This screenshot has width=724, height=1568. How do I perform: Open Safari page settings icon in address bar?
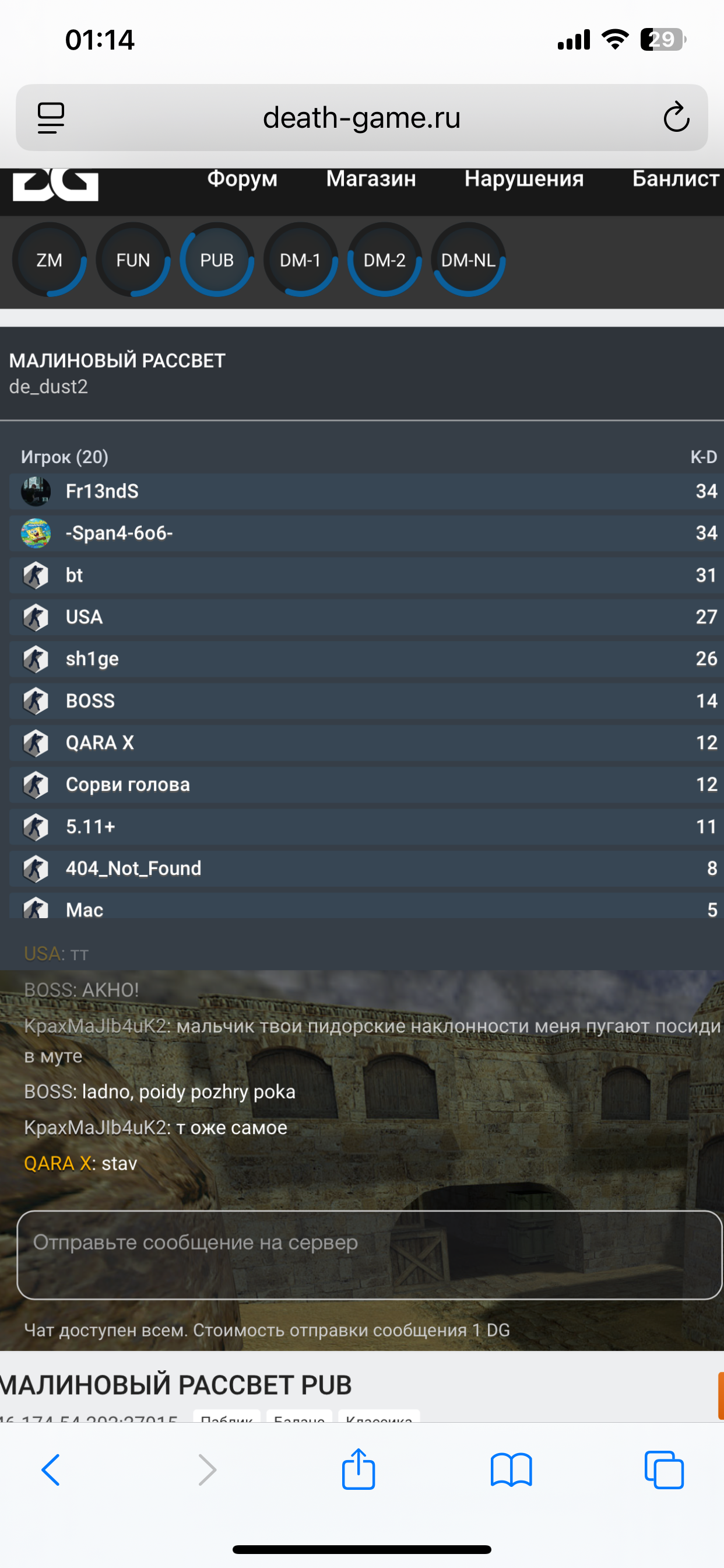[51, 117]
